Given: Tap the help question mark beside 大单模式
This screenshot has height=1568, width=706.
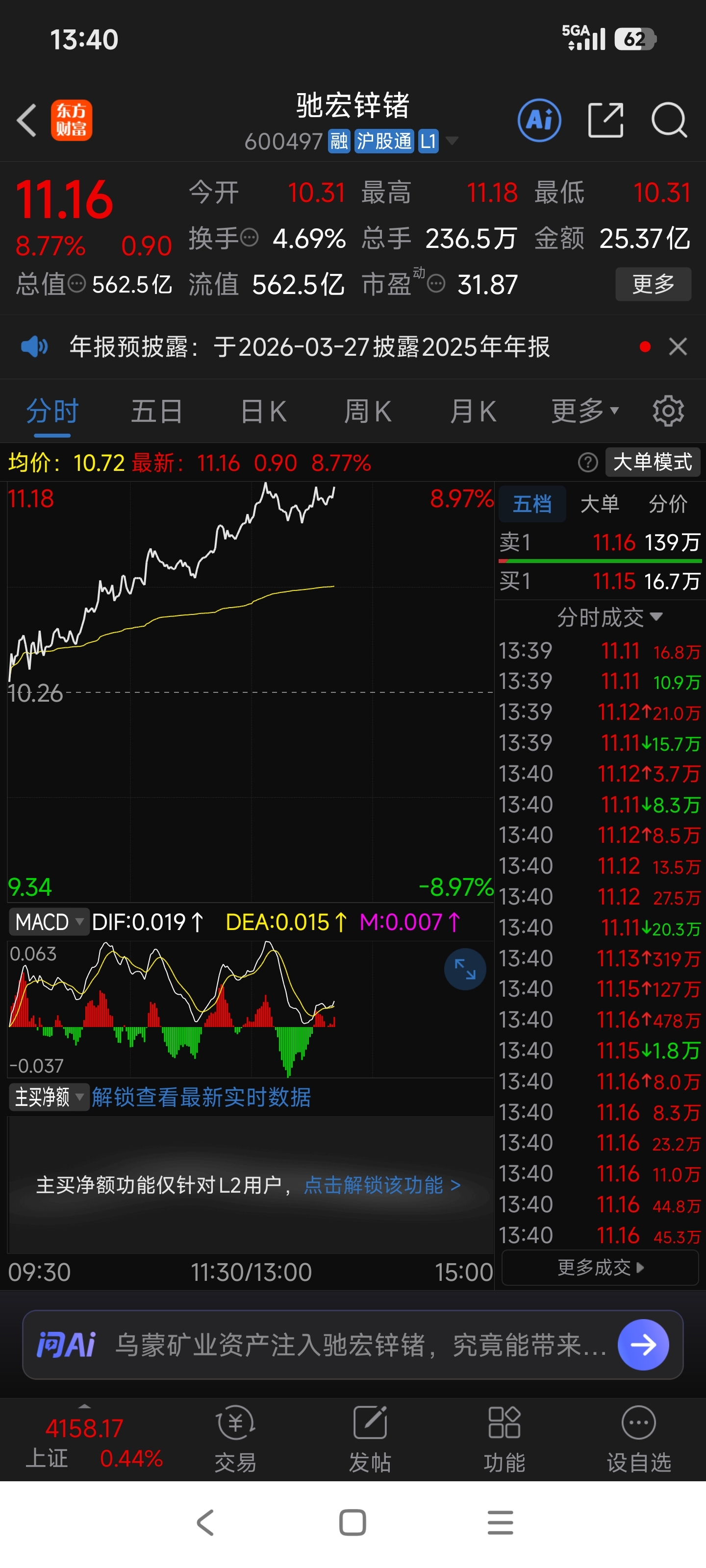Looking at the screenshot, I should tap(588, 463).
